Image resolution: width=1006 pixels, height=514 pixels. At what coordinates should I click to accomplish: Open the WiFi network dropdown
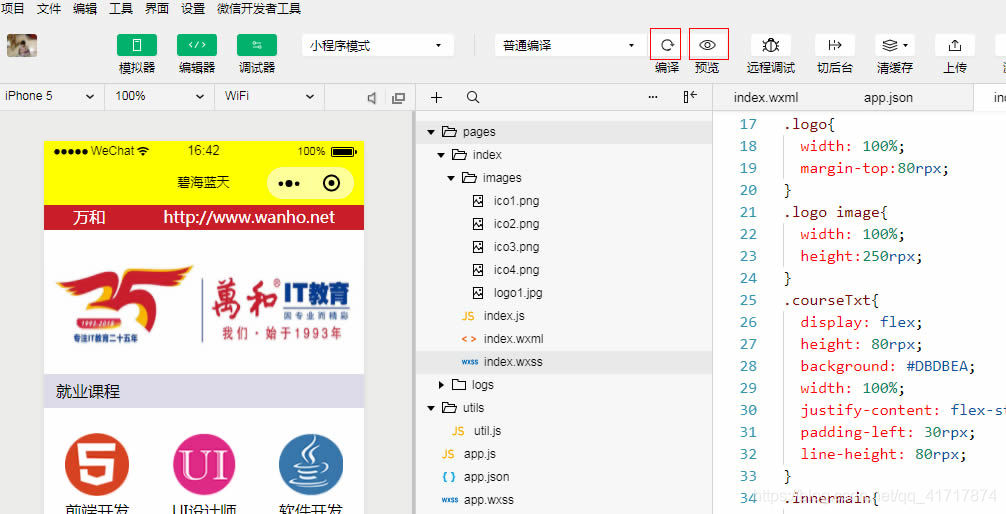pyautogui.click(x=269, y=96)
